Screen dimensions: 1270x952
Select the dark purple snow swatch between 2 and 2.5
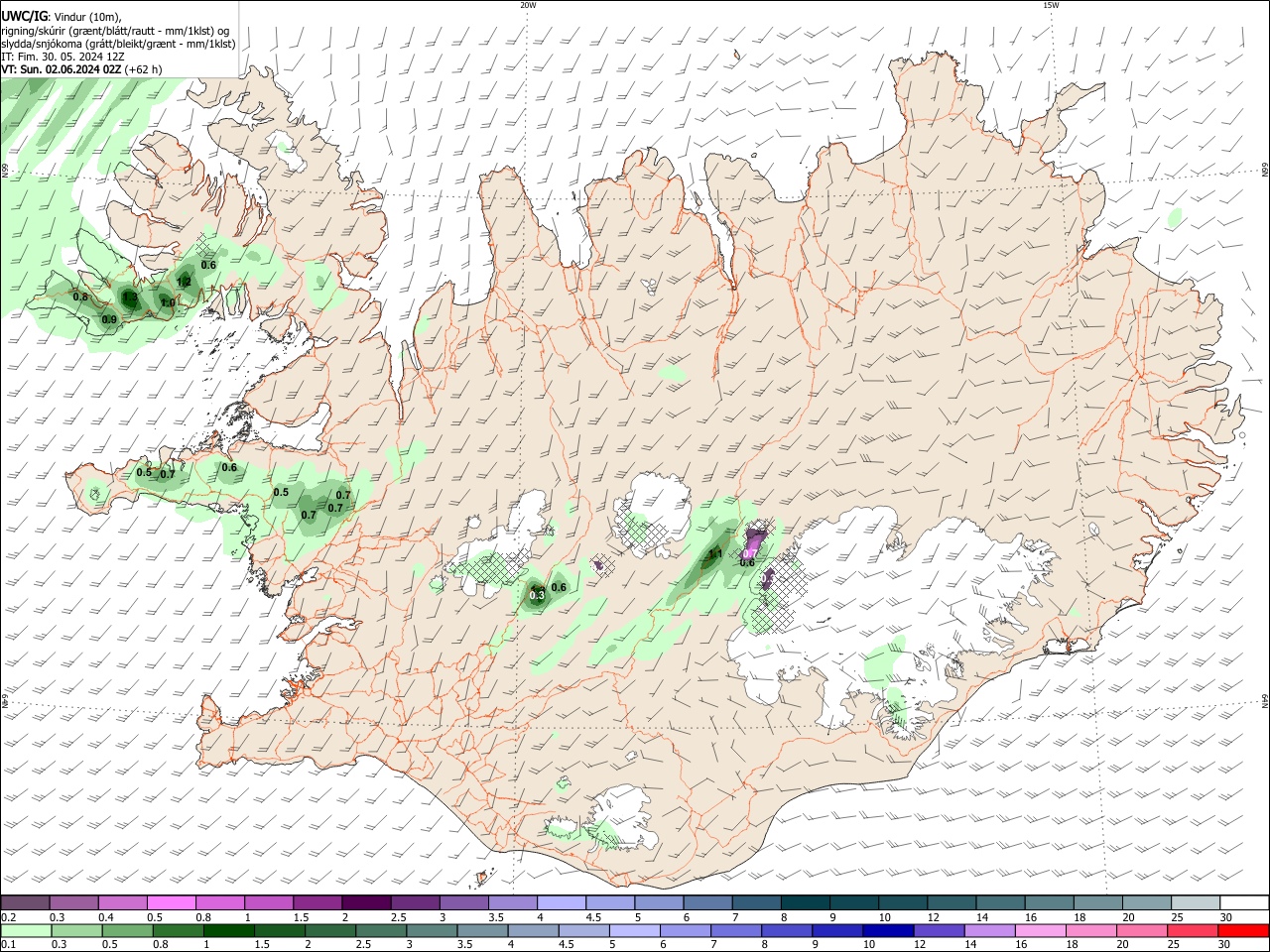click(365, 902)
